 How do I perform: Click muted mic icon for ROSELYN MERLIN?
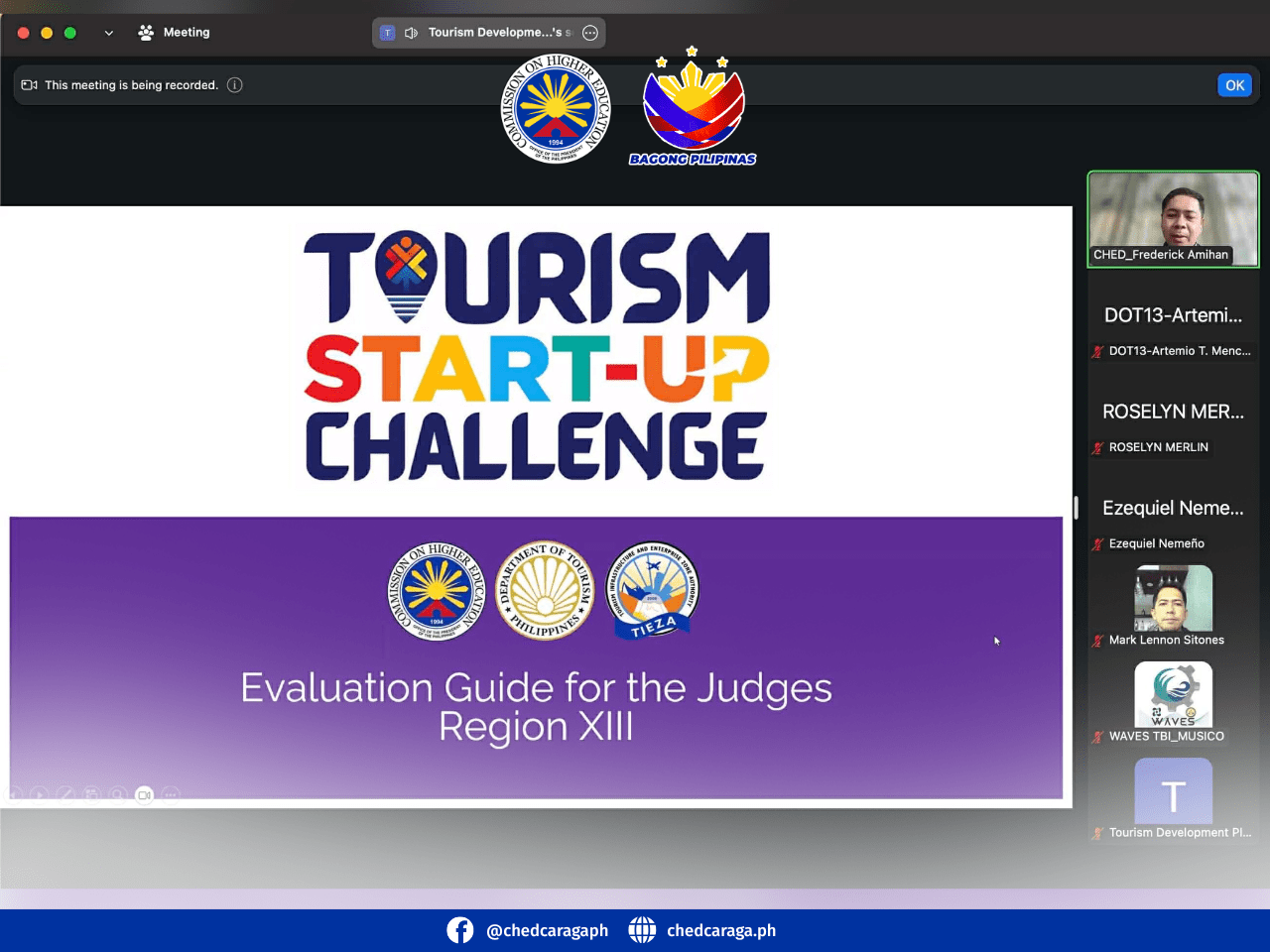pyautogui.click(x=1098, y=448)
